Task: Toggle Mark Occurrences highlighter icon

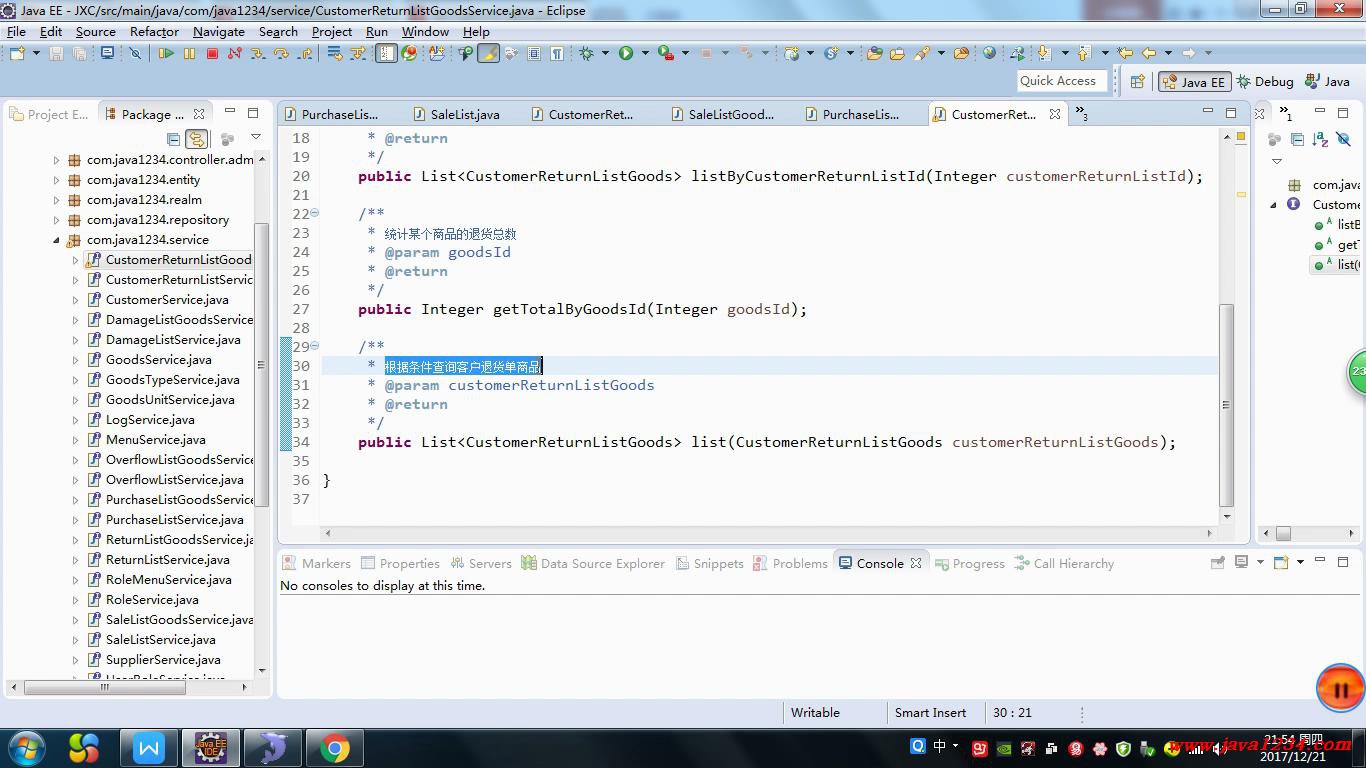Action: click(x=488, y=53)
